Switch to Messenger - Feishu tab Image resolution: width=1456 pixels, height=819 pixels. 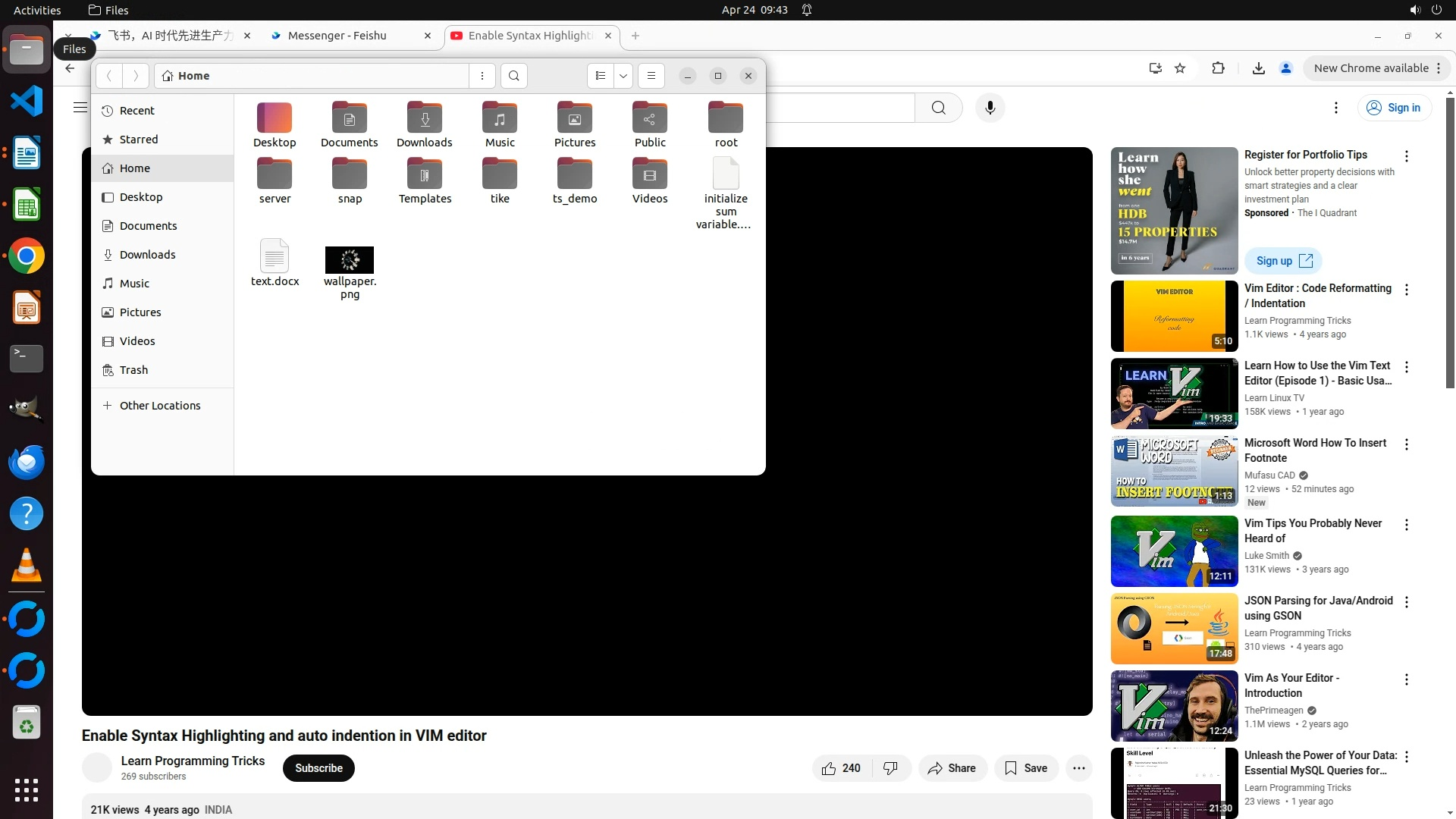tap(337, 36)
